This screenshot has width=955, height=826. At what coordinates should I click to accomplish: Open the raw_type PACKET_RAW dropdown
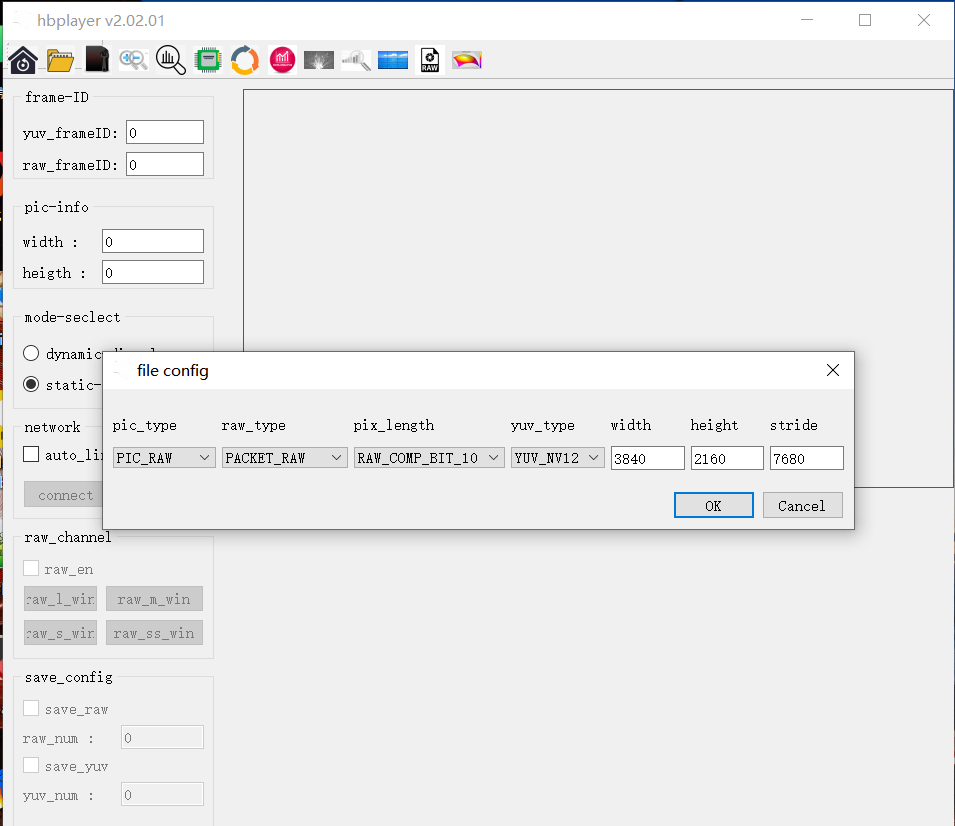[284, 458]
